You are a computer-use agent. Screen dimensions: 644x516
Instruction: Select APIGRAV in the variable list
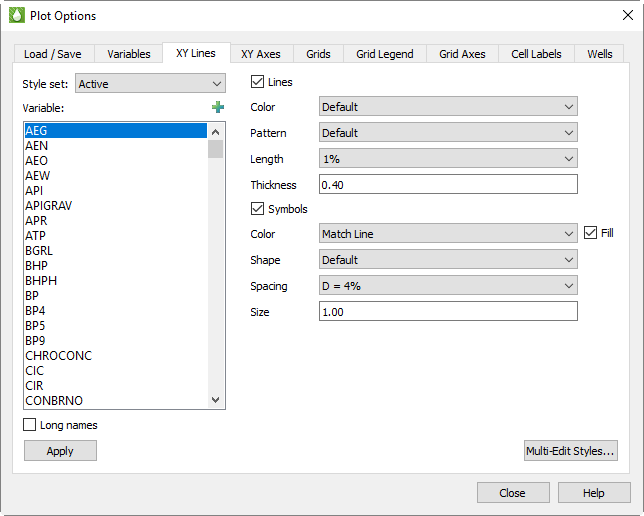coord(116,205)
